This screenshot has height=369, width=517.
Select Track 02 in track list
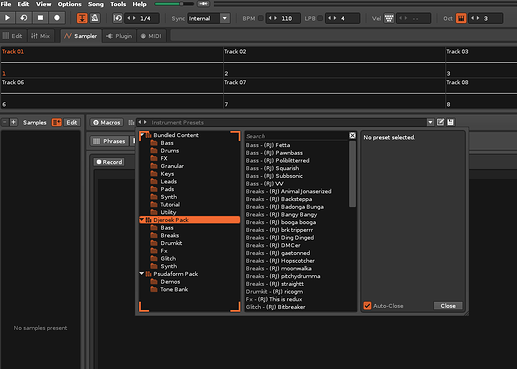click(x=235, y=51)
